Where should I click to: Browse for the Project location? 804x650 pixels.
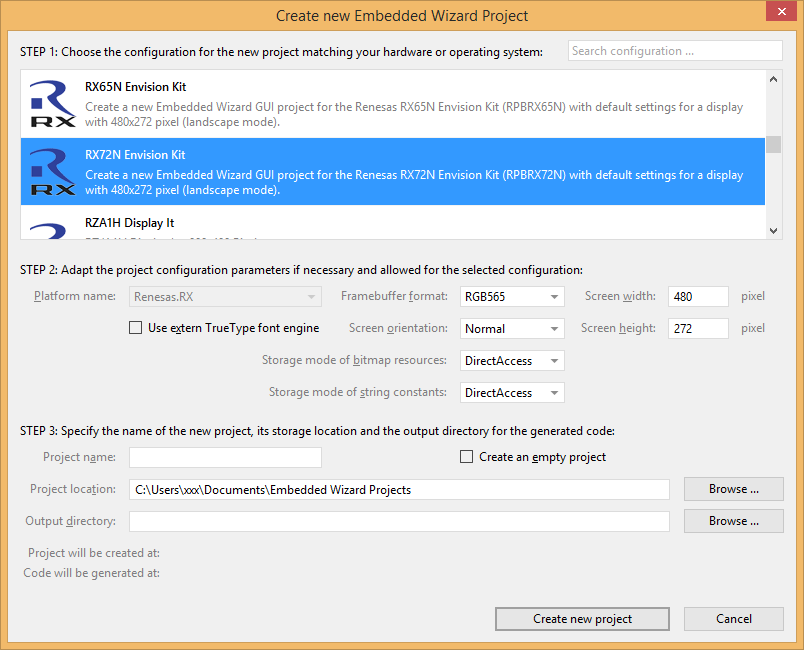coord(733,489)
